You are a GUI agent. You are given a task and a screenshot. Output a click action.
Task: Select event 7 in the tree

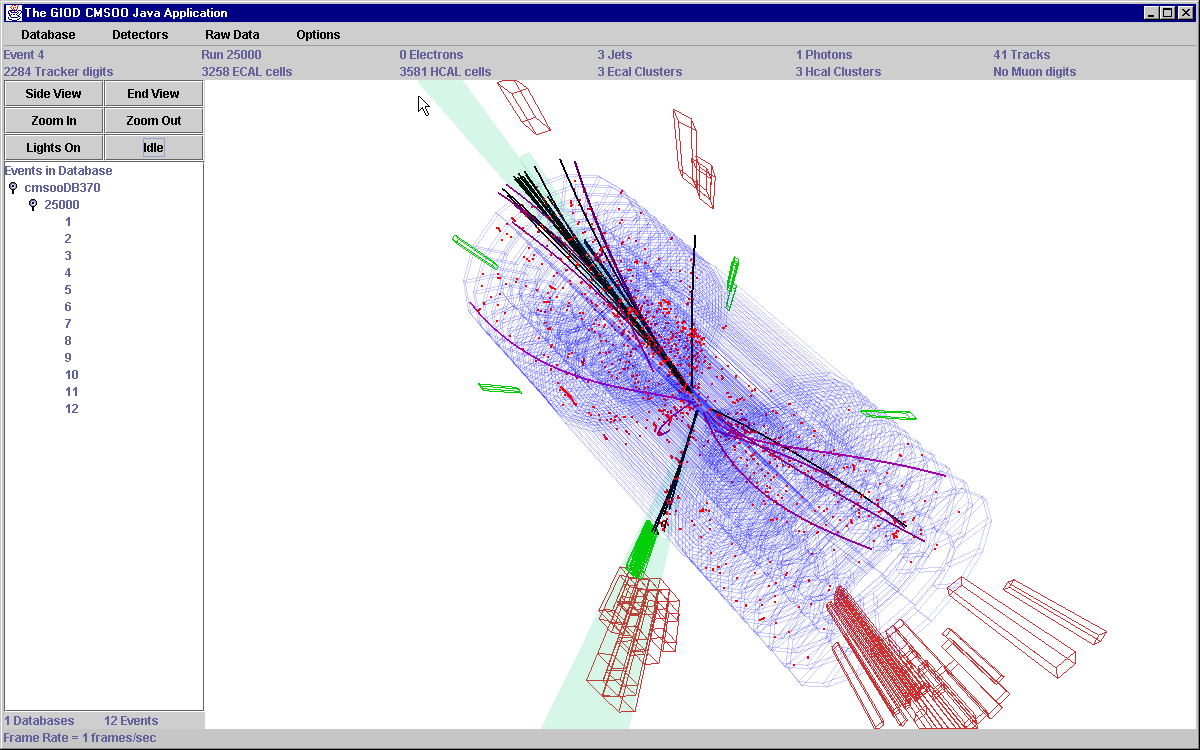point(68,323)
